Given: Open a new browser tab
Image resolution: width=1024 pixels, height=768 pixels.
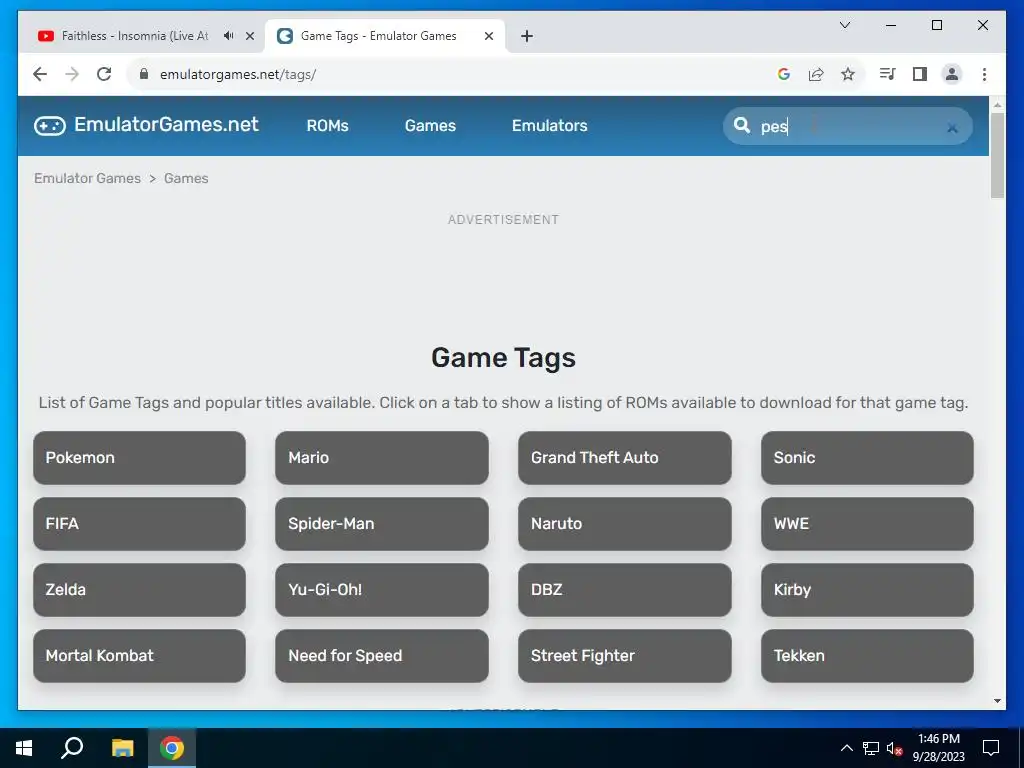Looking at the screenshot, I should tap(527, 36).
